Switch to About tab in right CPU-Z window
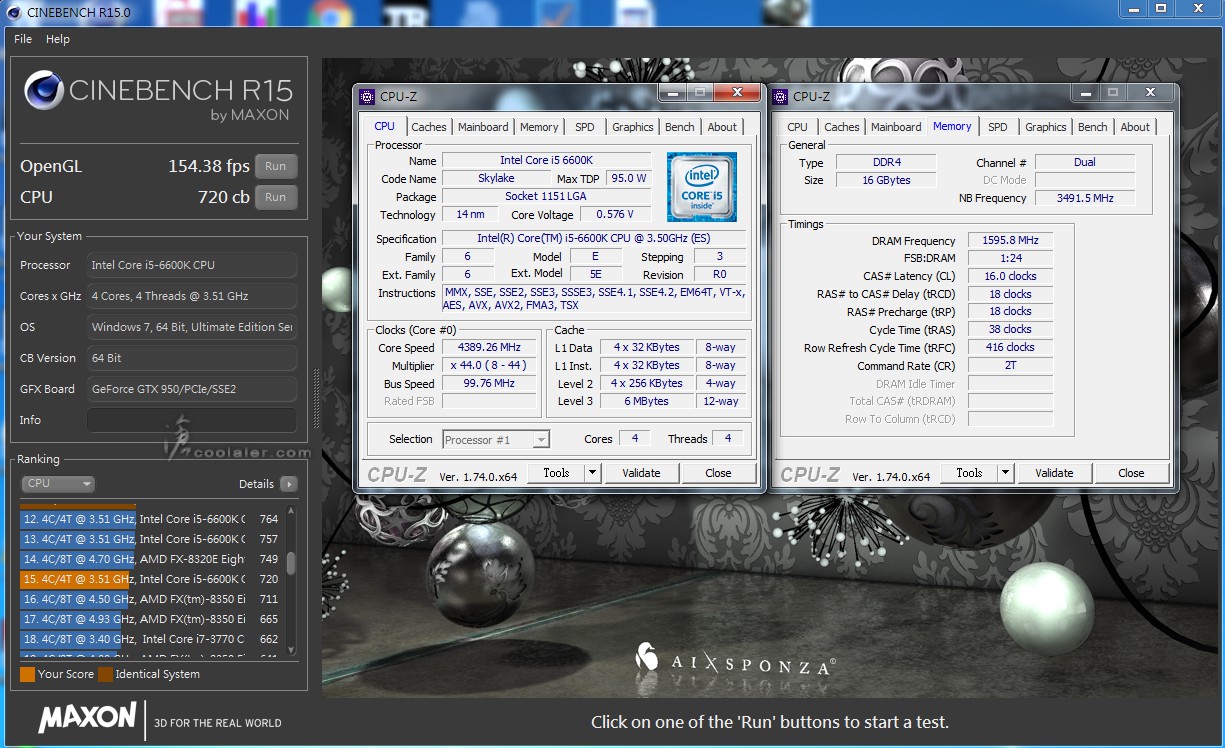 (x=1135, y=127)
